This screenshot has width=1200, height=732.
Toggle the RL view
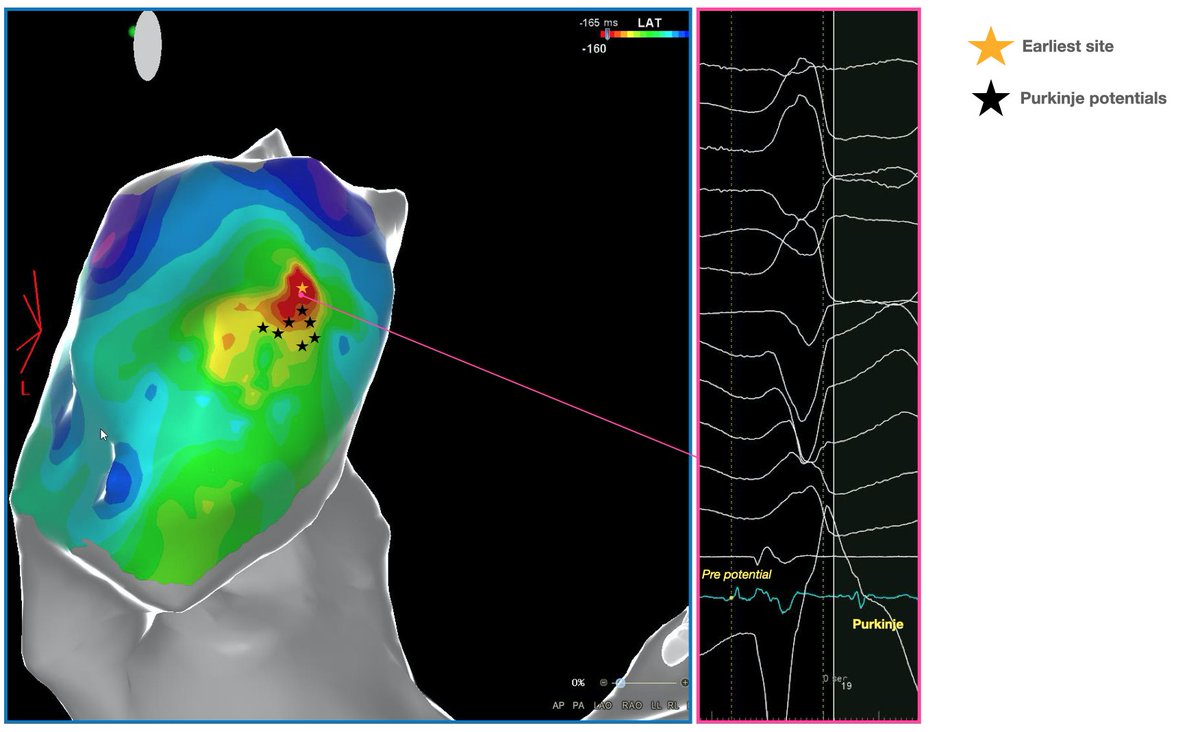[x=672, y=704]
